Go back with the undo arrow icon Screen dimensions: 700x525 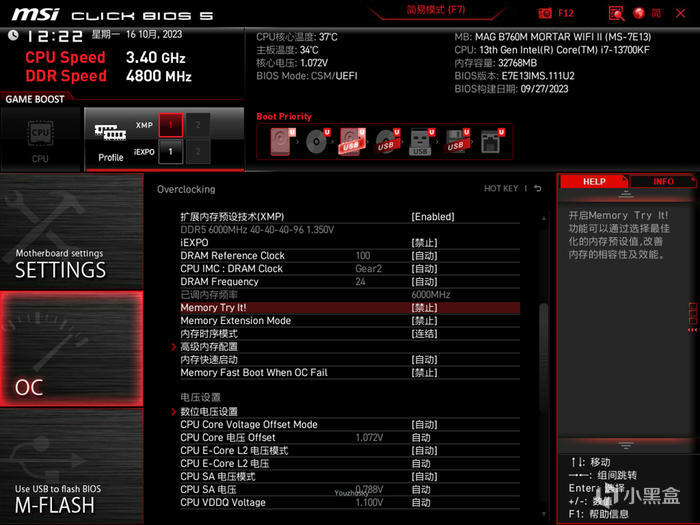click(x=538, y=189)
